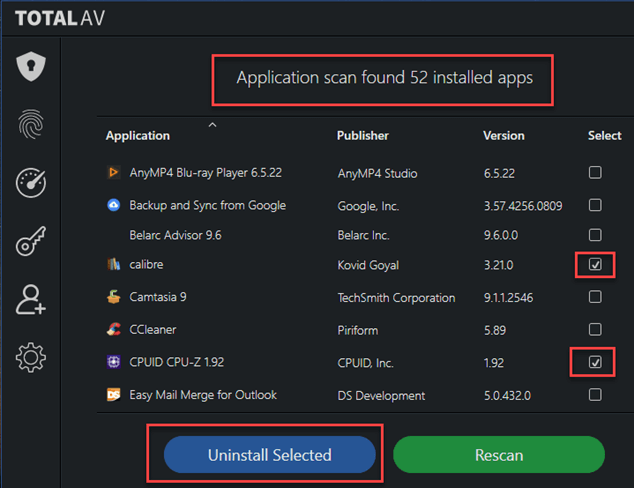This screenshot has height=488, width=634.
Task: Click the AnyMP4 Studio publisher cell
Action: (x=377, y=173)
